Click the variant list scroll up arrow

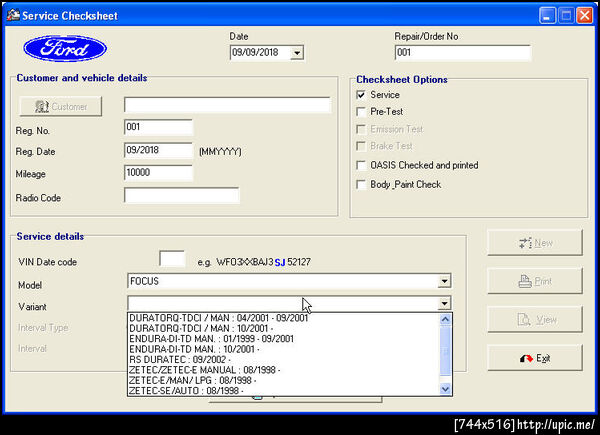(445, 319)
